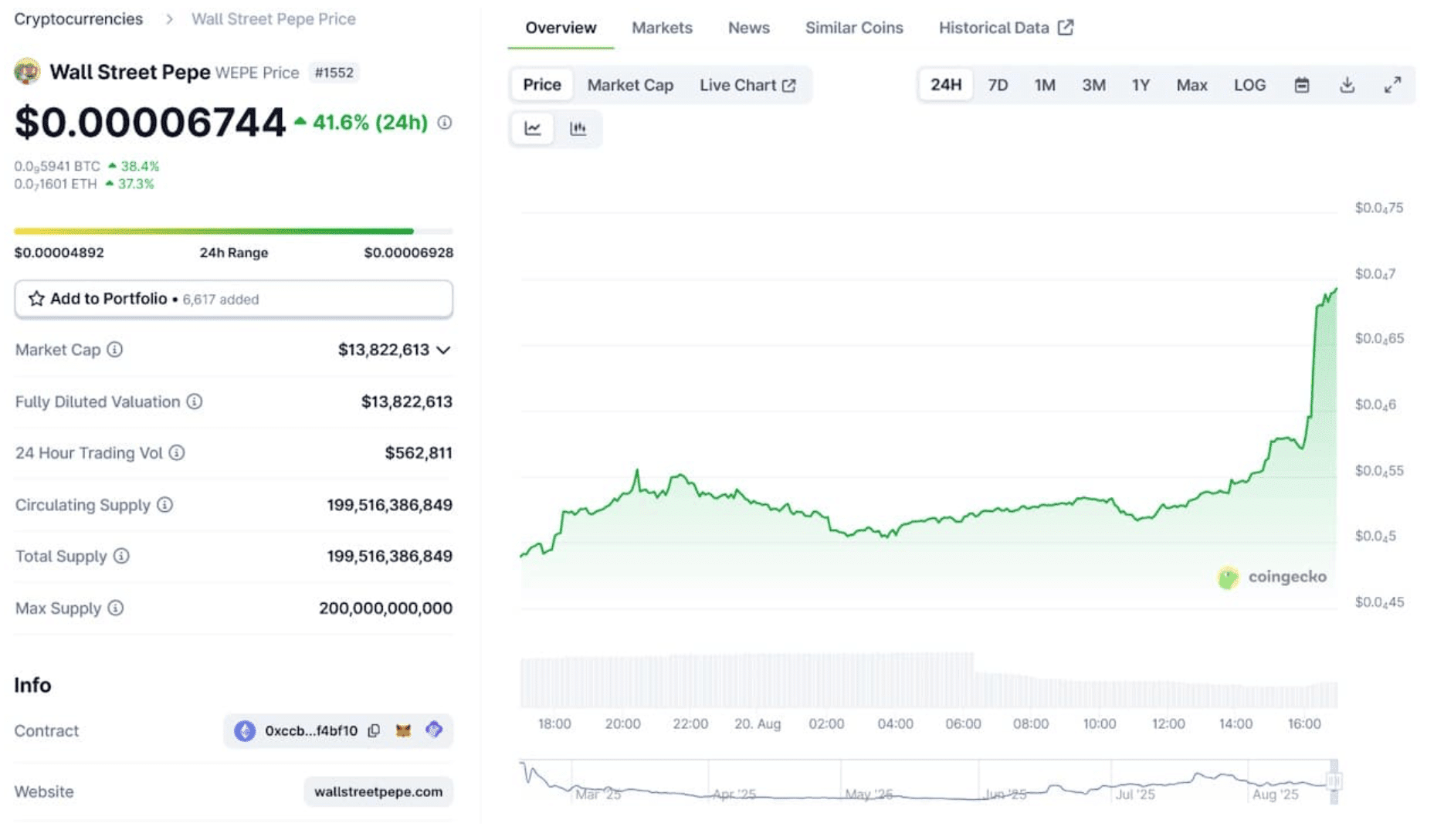Download chart data icon
Screen dimensions: 1444x840
click(1347, 85)
